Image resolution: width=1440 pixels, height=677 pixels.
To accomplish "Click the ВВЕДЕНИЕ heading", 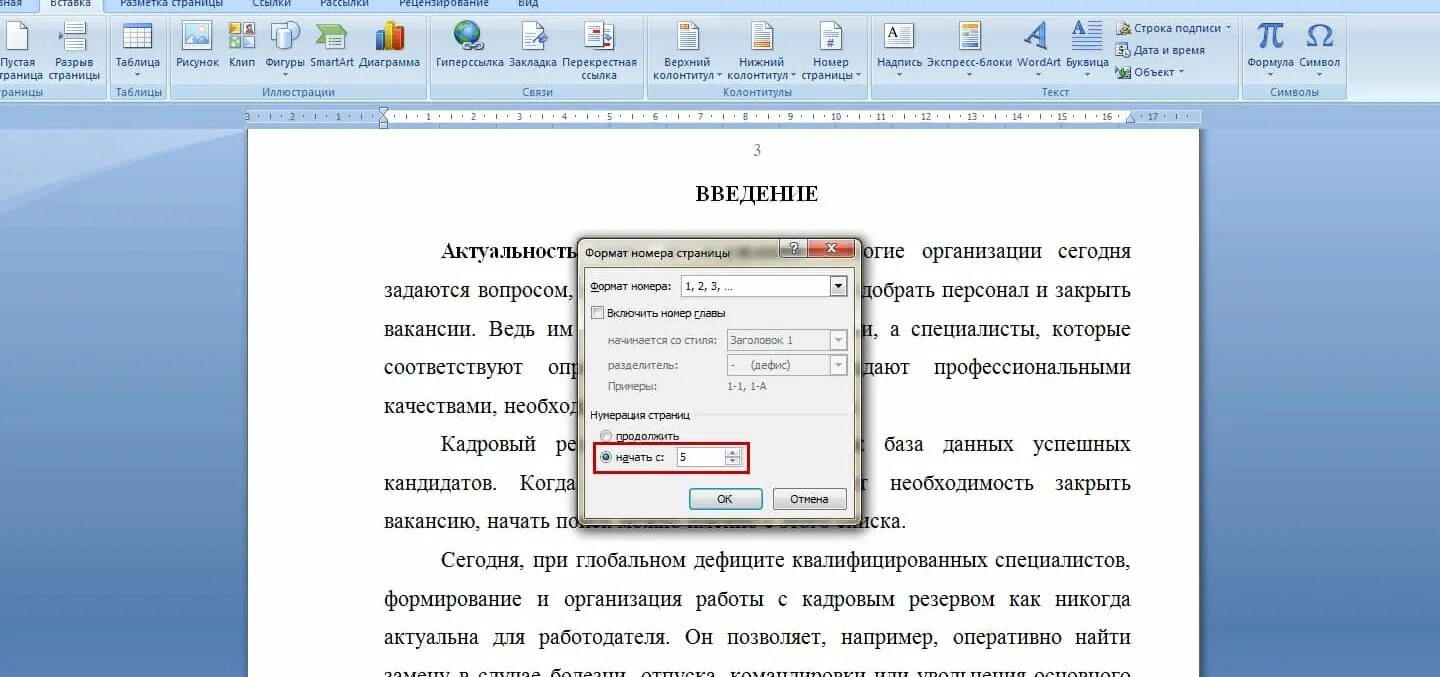I will coord(757,194).
